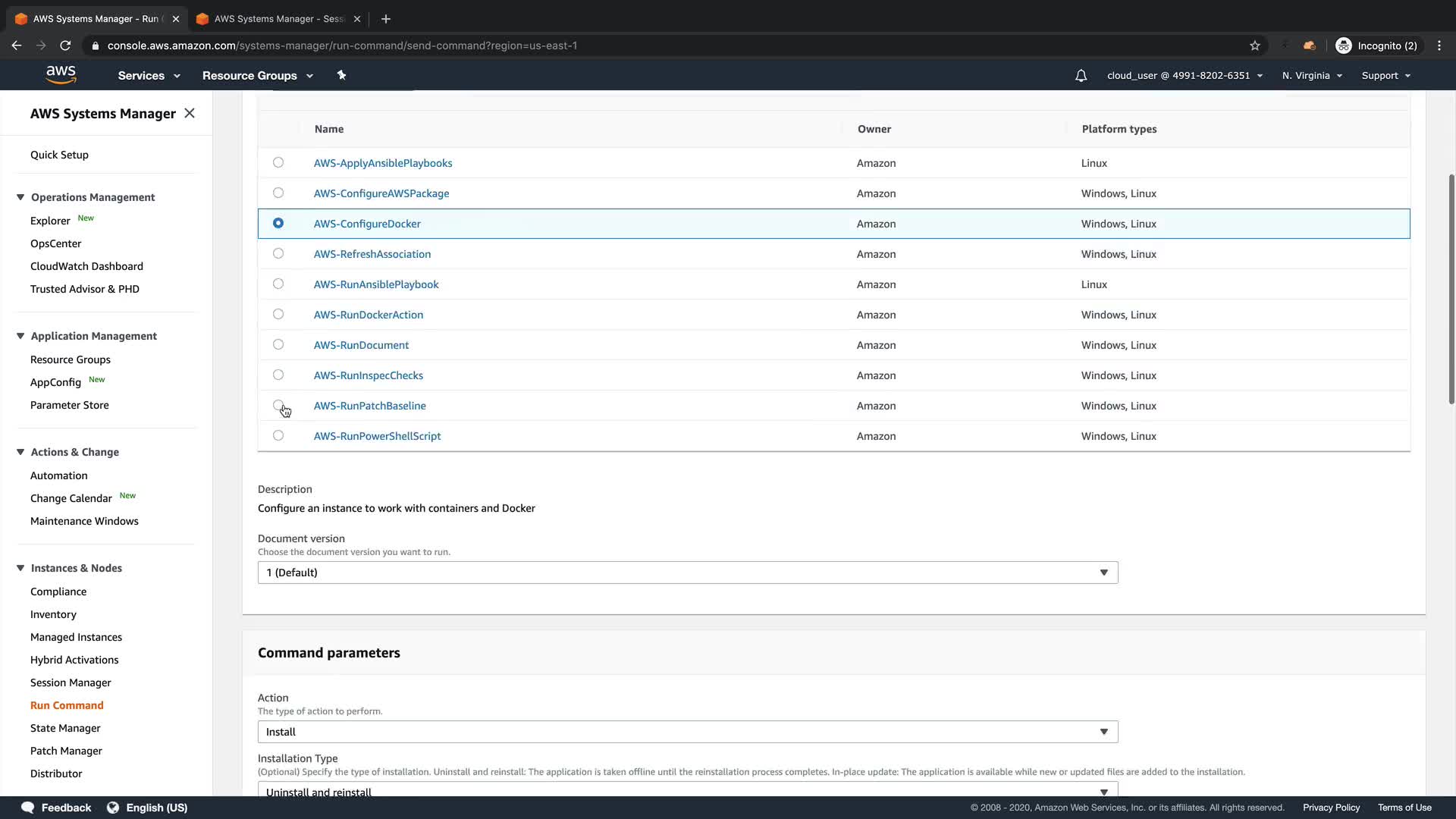Reload the page with refresh icon

[65, 45]
